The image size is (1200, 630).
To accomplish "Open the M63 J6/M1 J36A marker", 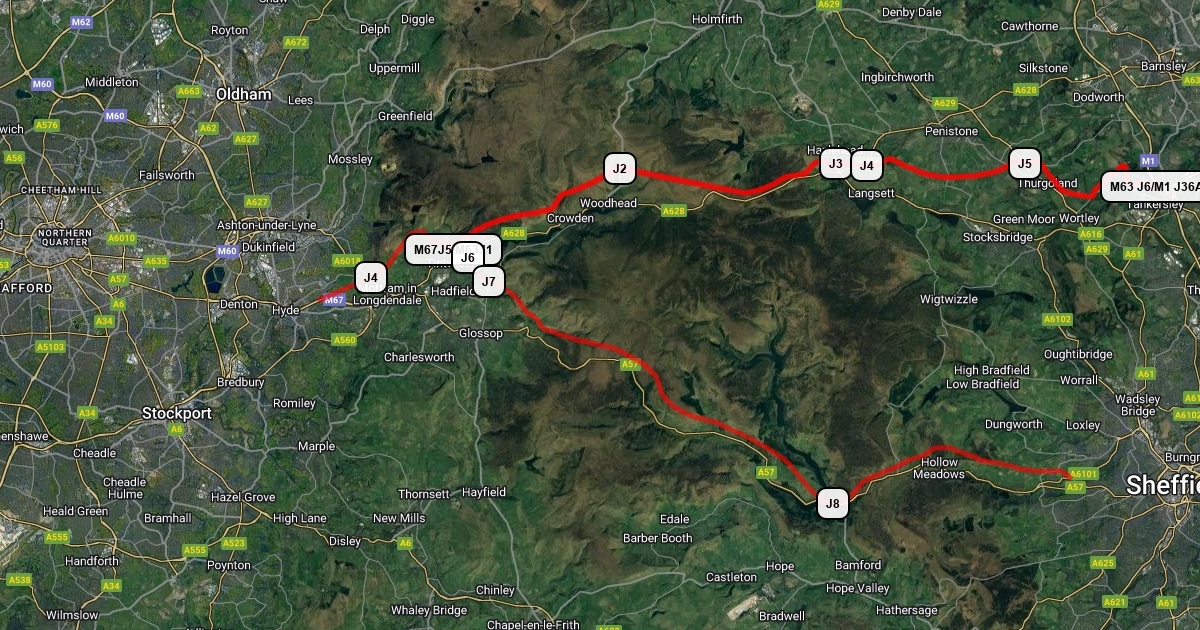I will click(x=1150, y=187).
